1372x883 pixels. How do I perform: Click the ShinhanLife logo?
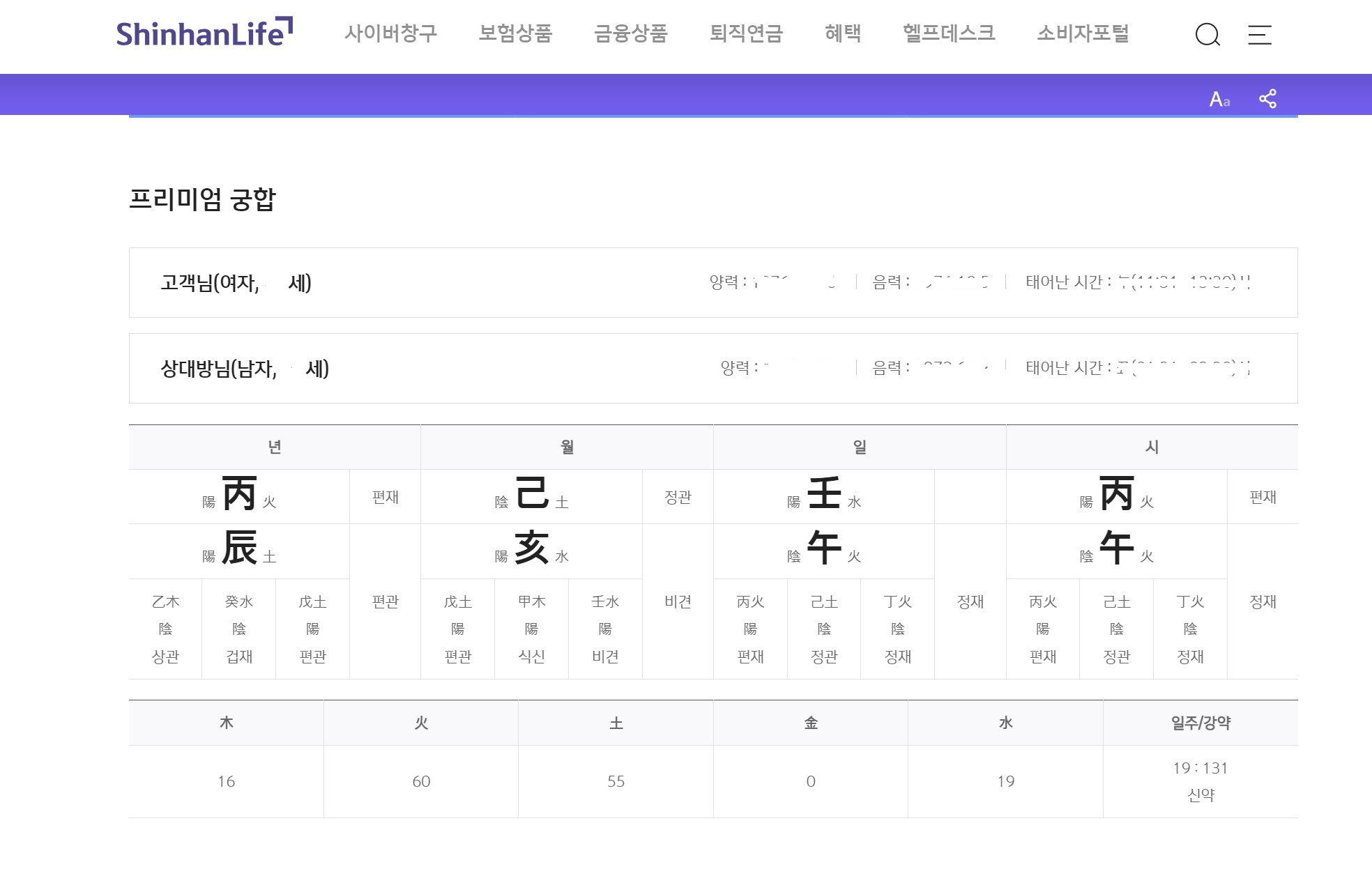coord(203,31)
